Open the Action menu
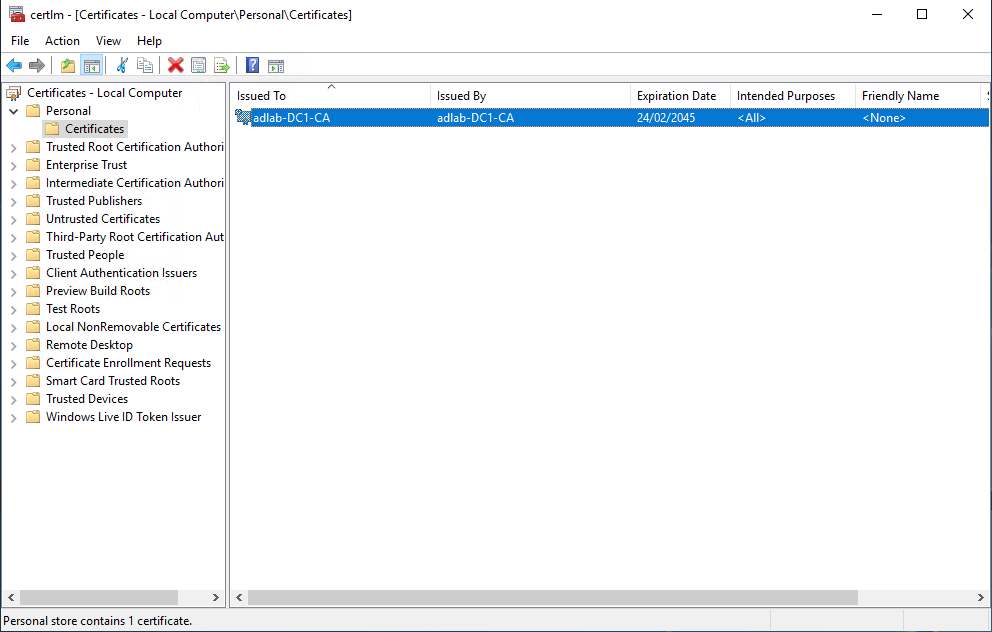The image size is (992, 632). pos(62,41)
